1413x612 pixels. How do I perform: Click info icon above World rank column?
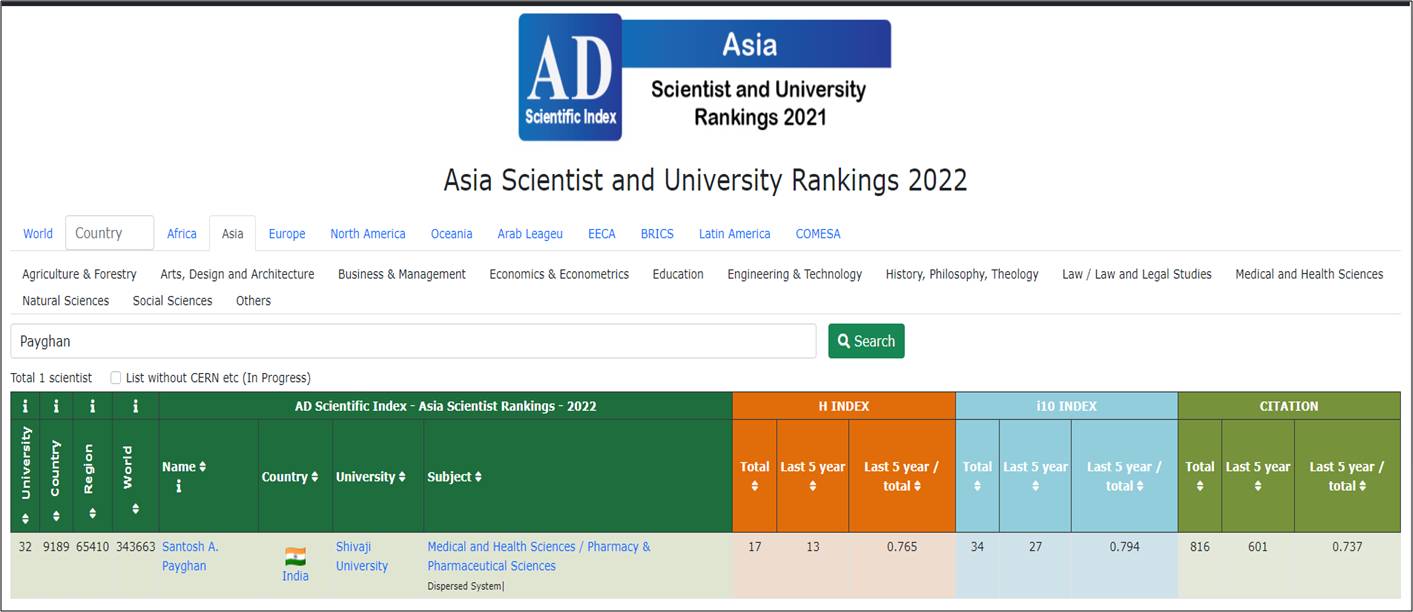point(135,406)
